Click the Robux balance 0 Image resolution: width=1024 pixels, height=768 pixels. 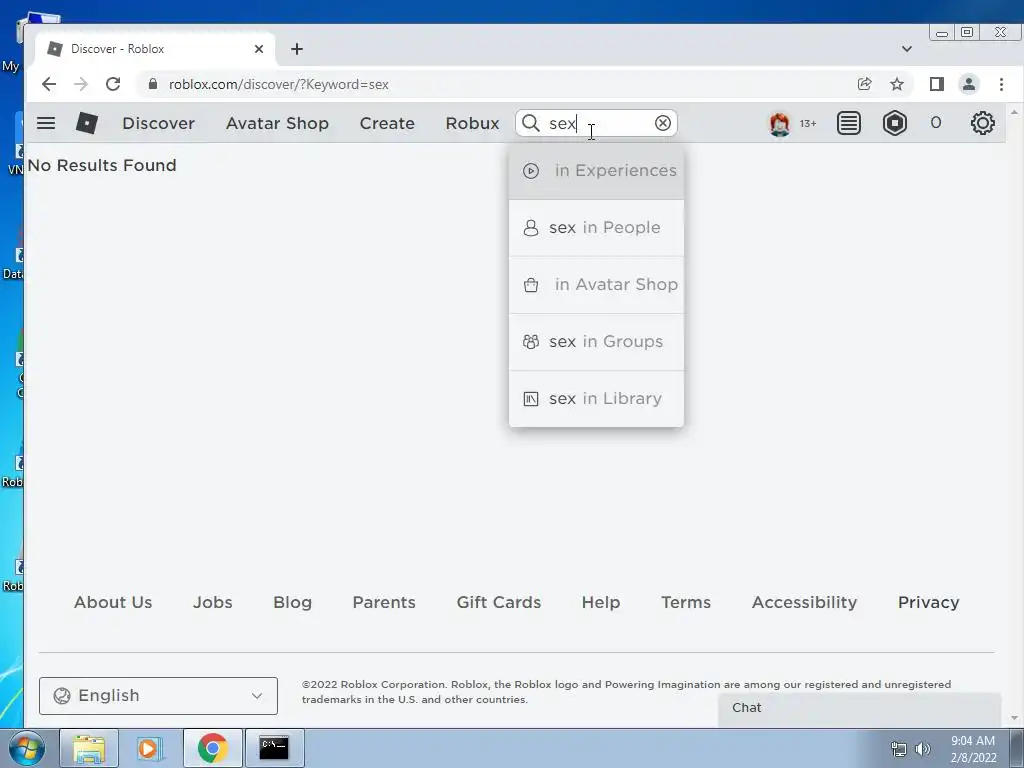[x=936, y=123]
